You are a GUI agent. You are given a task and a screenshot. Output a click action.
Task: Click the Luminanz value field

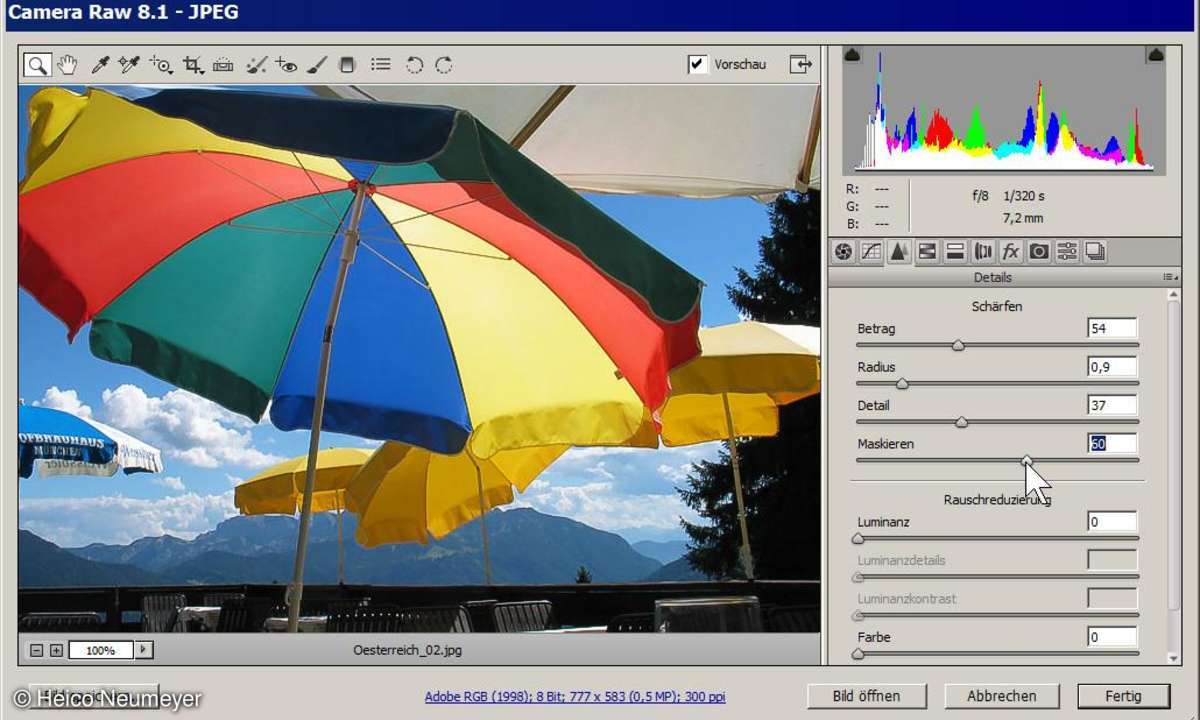[x=1112, y=521]
